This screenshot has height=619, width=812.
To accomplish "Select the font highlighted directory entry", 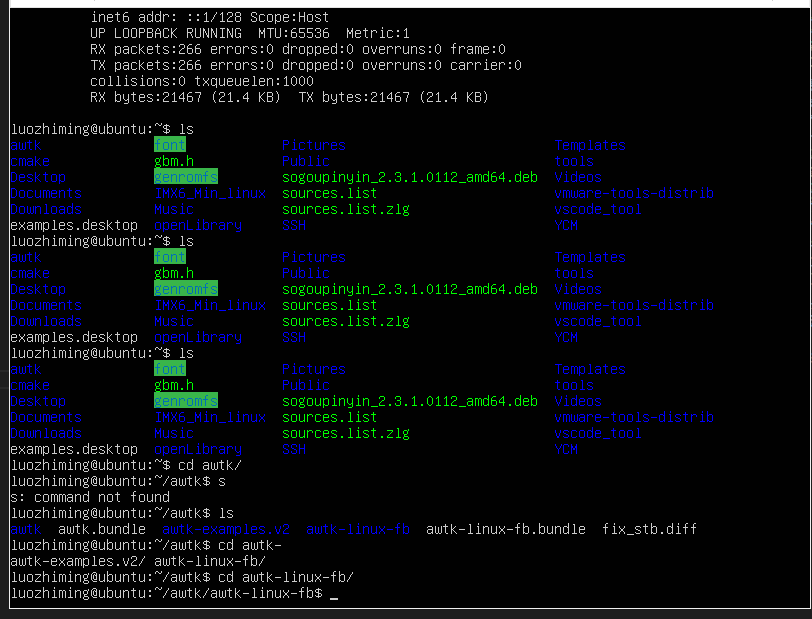I will 169,145.
